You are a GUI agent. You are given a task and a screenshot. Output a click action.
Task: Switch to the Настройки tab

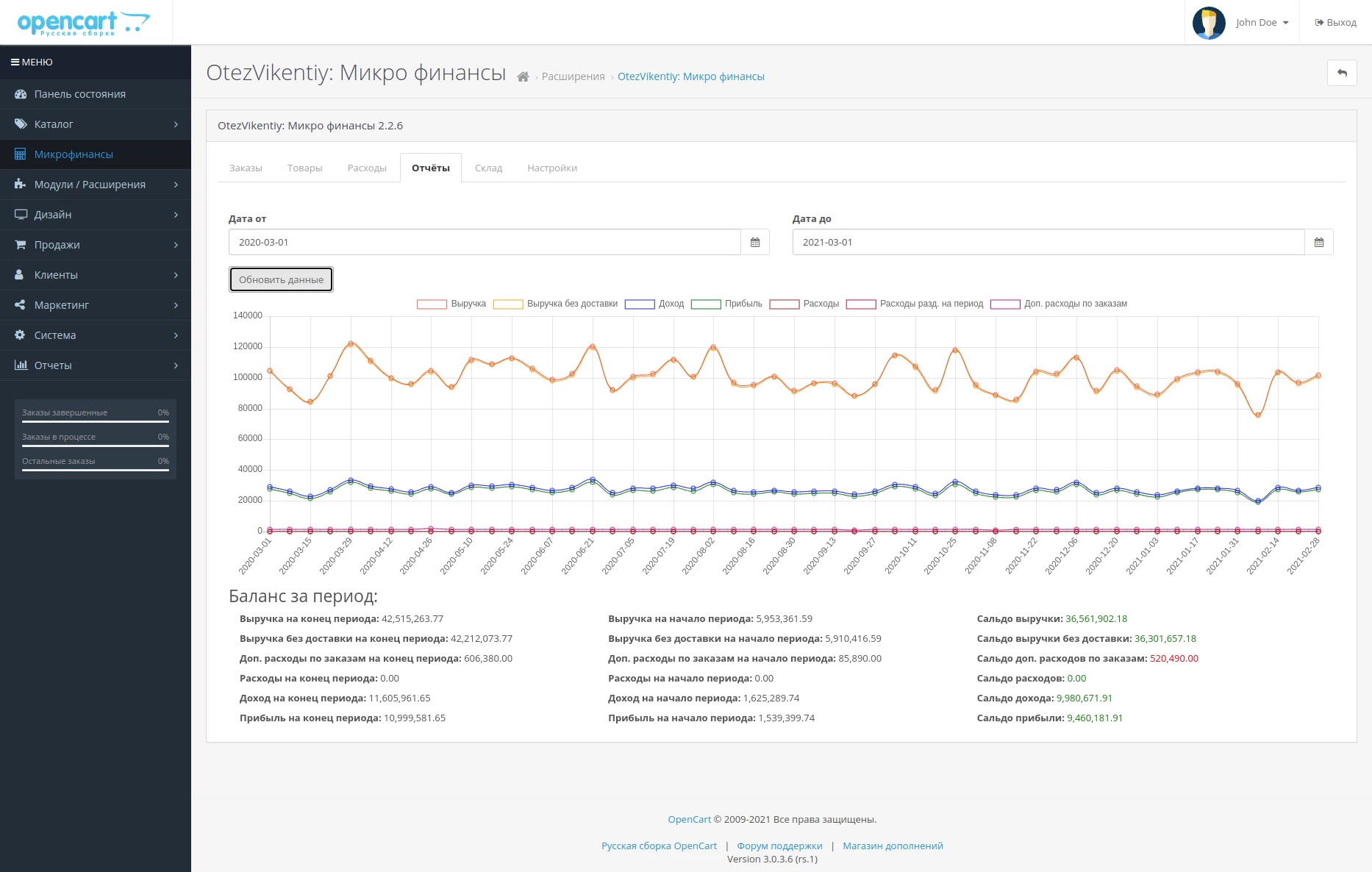[552, 168]
